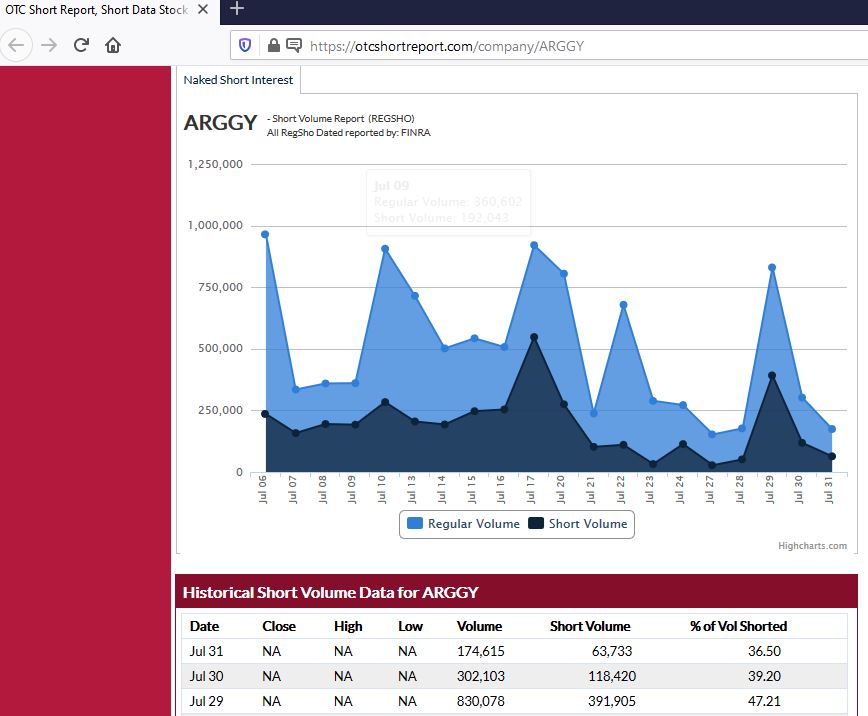This screenshot has width=868, height=716.
Task: Toggle Short Volume series in legend
Action: tap(578, 524)
